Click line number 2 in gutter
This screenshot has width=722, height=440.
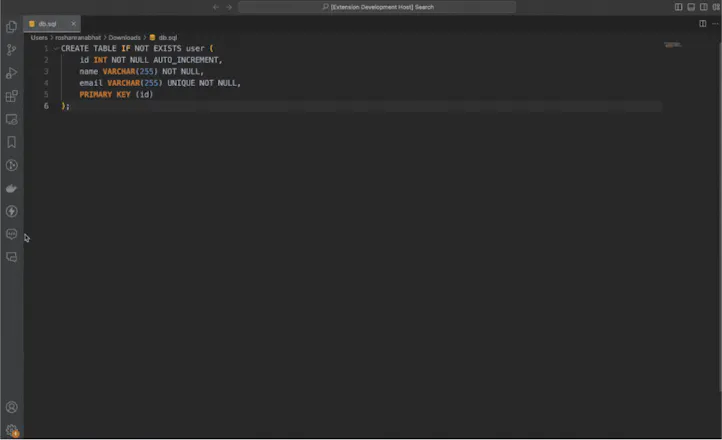tap(46, 60)
